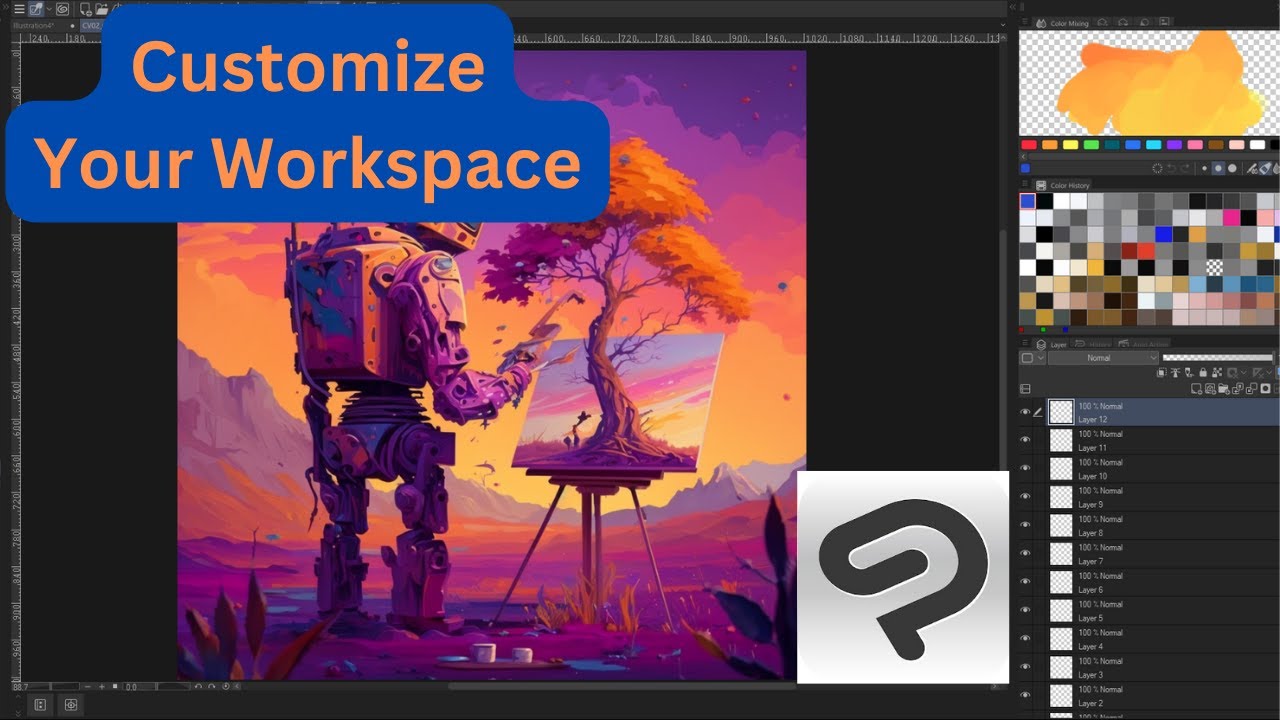Click the current blue color indicator in Color Mixing
Viewport: 1280px width, 720px height.
coord(1025,168)
